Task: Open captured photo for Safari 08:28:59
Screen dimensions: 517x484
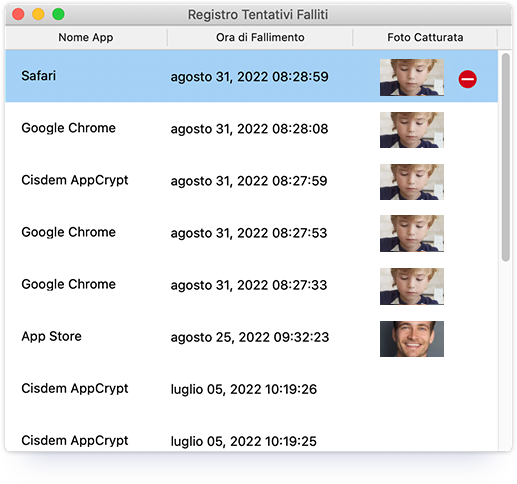Action: pyautogui.click(x=412, y=77)
